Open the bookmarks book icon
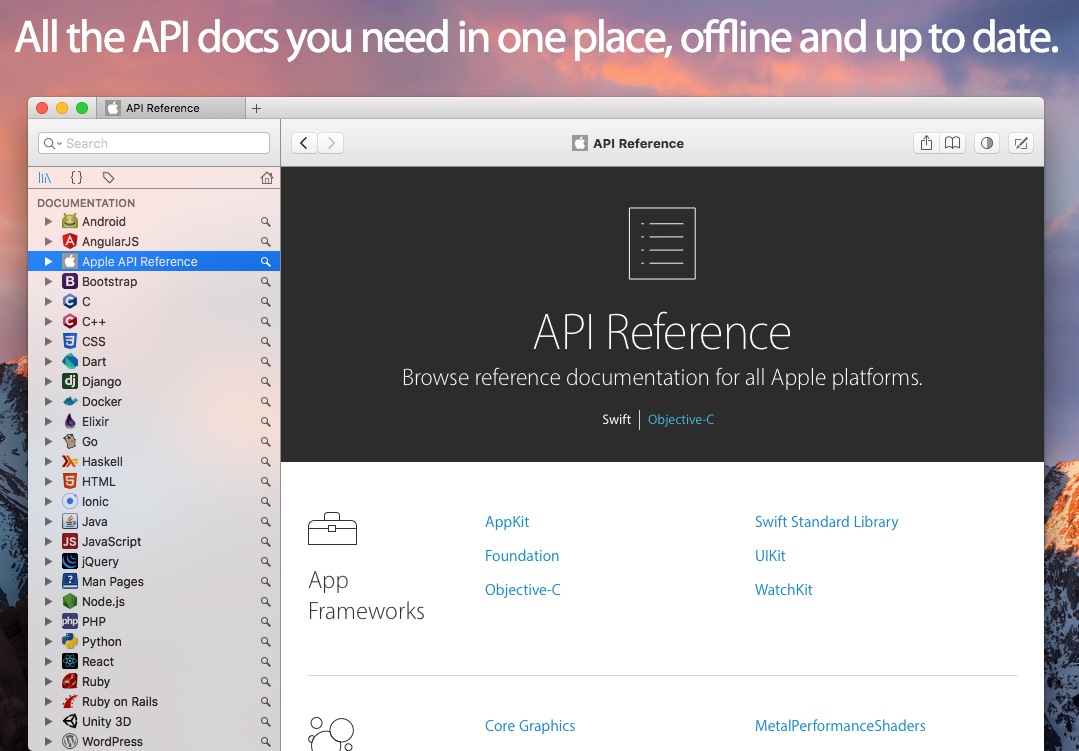Viewport: 1079px width, 751px height. click(x=952, y=143)
